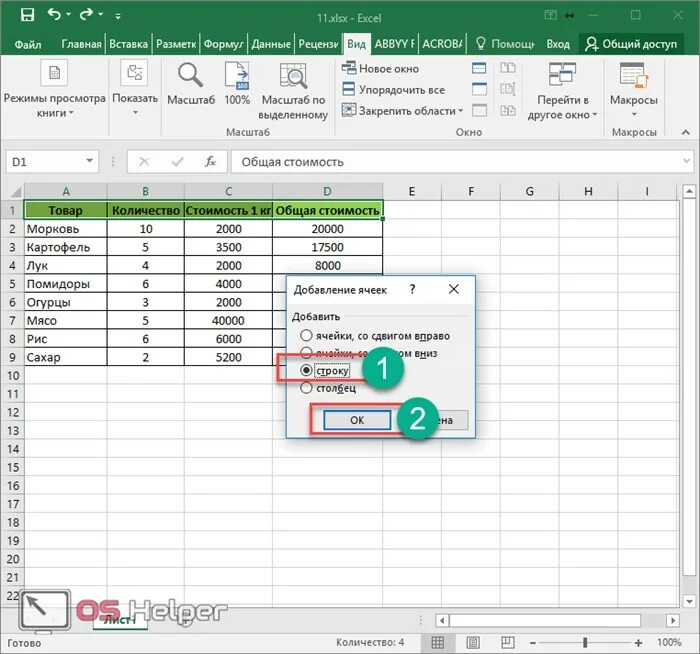Click the Показать icon

(134, 72)
